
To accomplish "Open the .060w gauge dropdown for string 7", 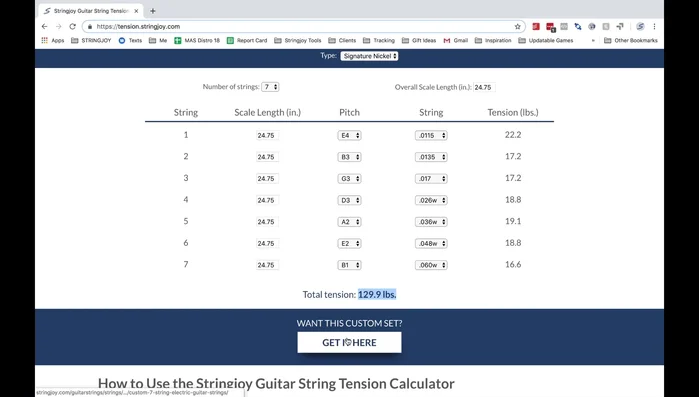I will [x=431, y=265].
